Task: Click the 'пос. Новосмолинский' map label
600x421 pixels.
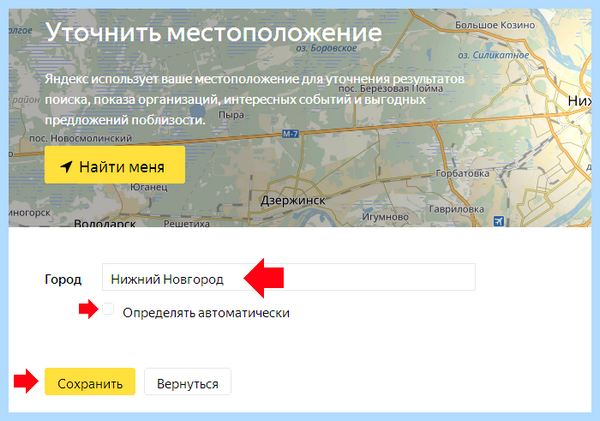Action: pyautogui.click(x=81, y=138)
